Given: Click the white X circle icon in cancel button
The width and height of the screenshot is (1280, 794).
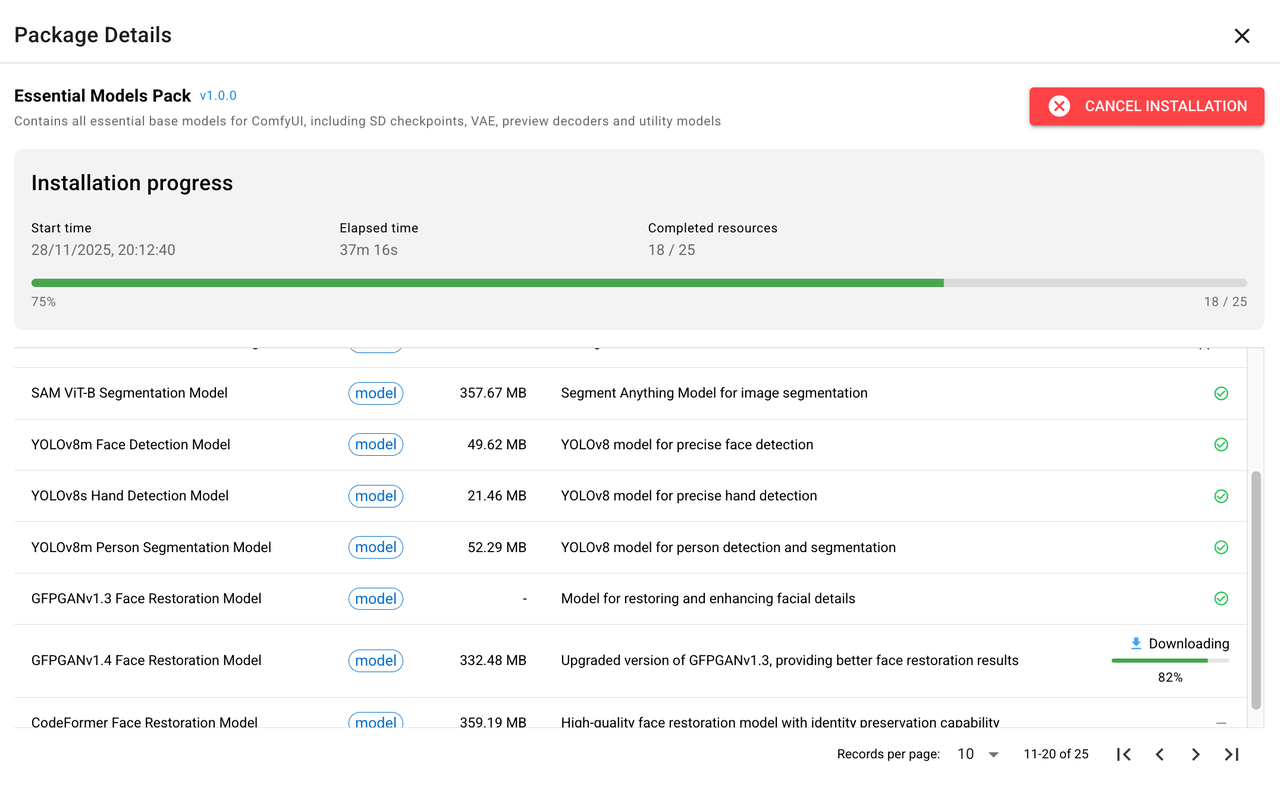Looking at the screenshot, I should point(1059,106).
